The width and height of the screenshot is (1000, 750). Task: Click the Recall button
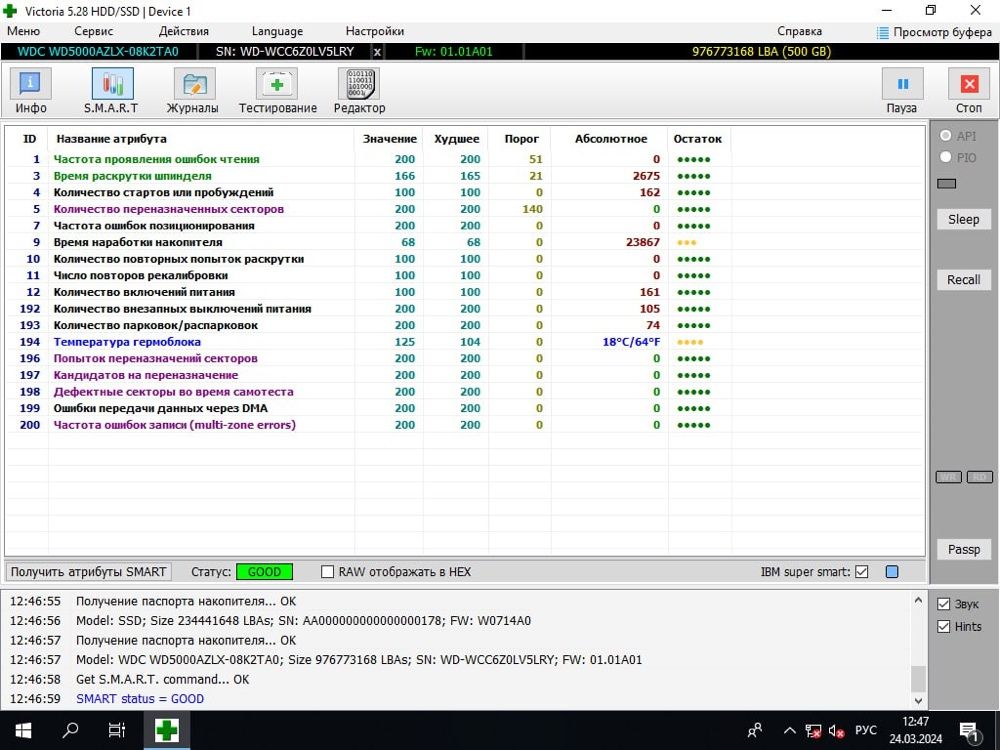[964, 280]
